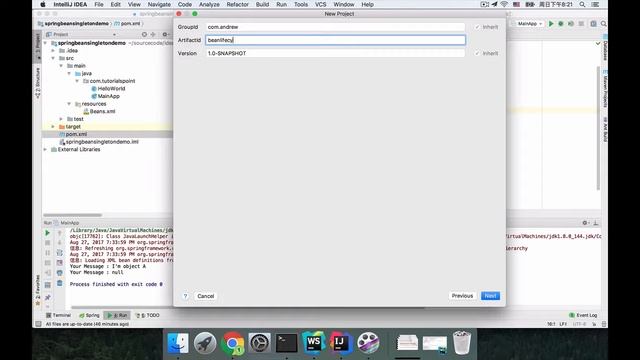
Task: Select HelloWorld class in project tree
Action: [x=108, y=89]
